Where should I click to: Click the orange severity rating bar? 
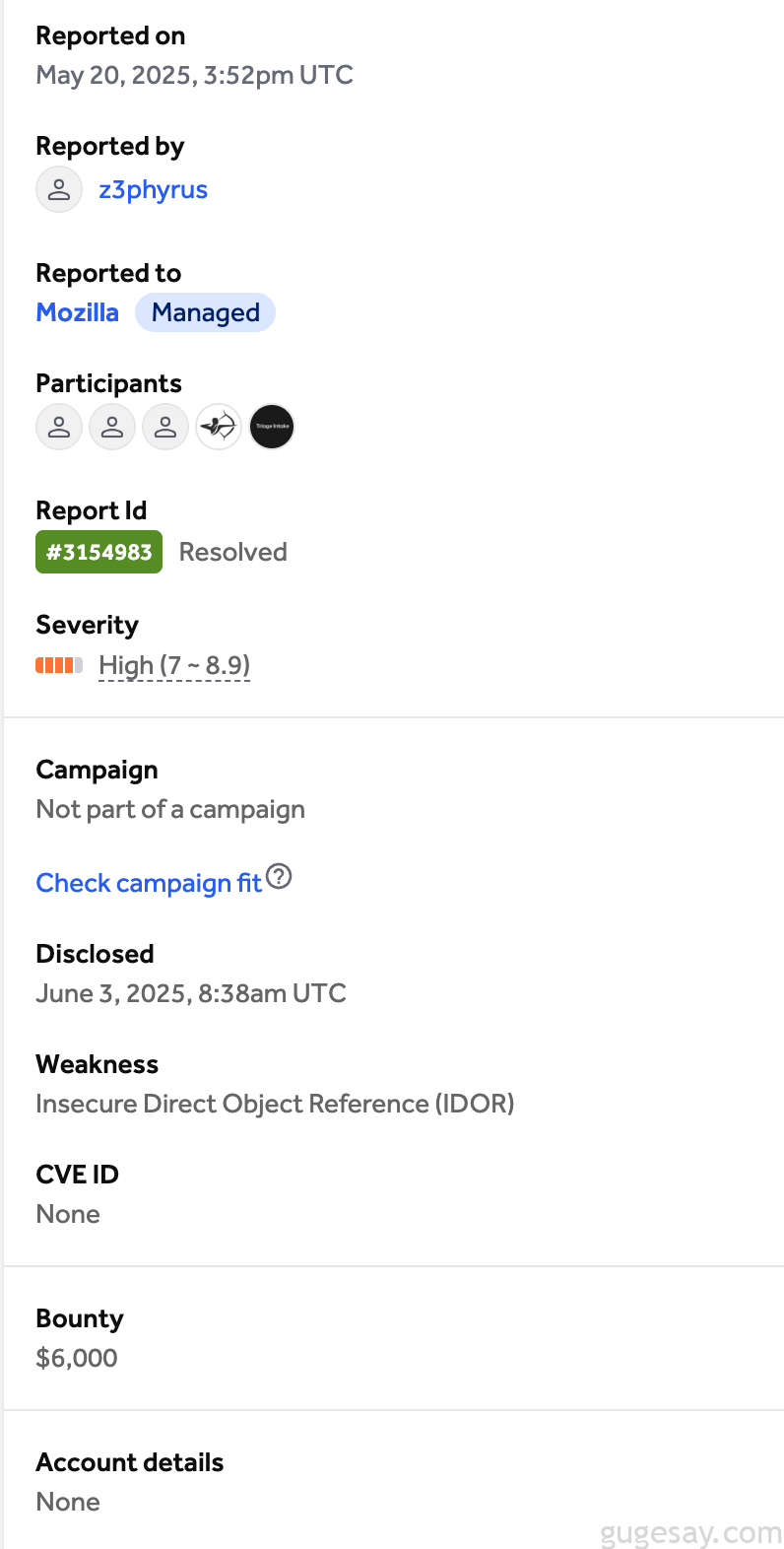pyautogui.click(x=59, y=665)
